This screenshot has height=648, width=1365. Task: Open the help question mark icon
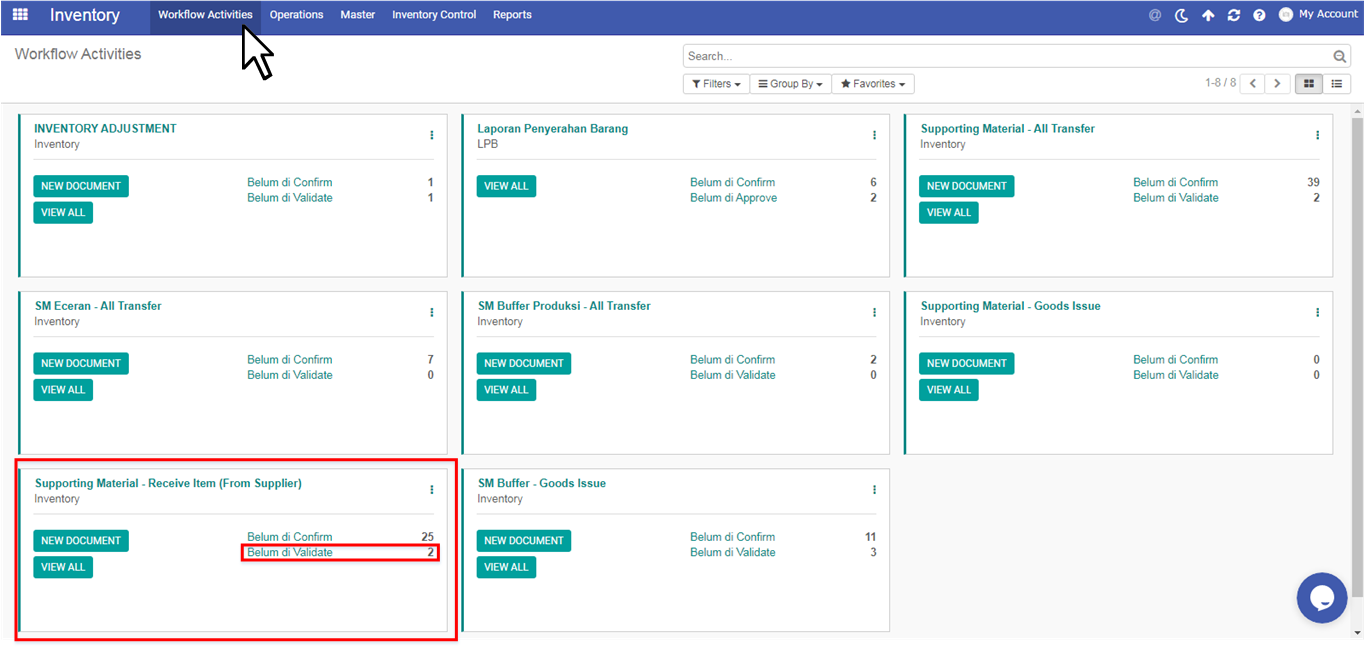(1259, 15)
